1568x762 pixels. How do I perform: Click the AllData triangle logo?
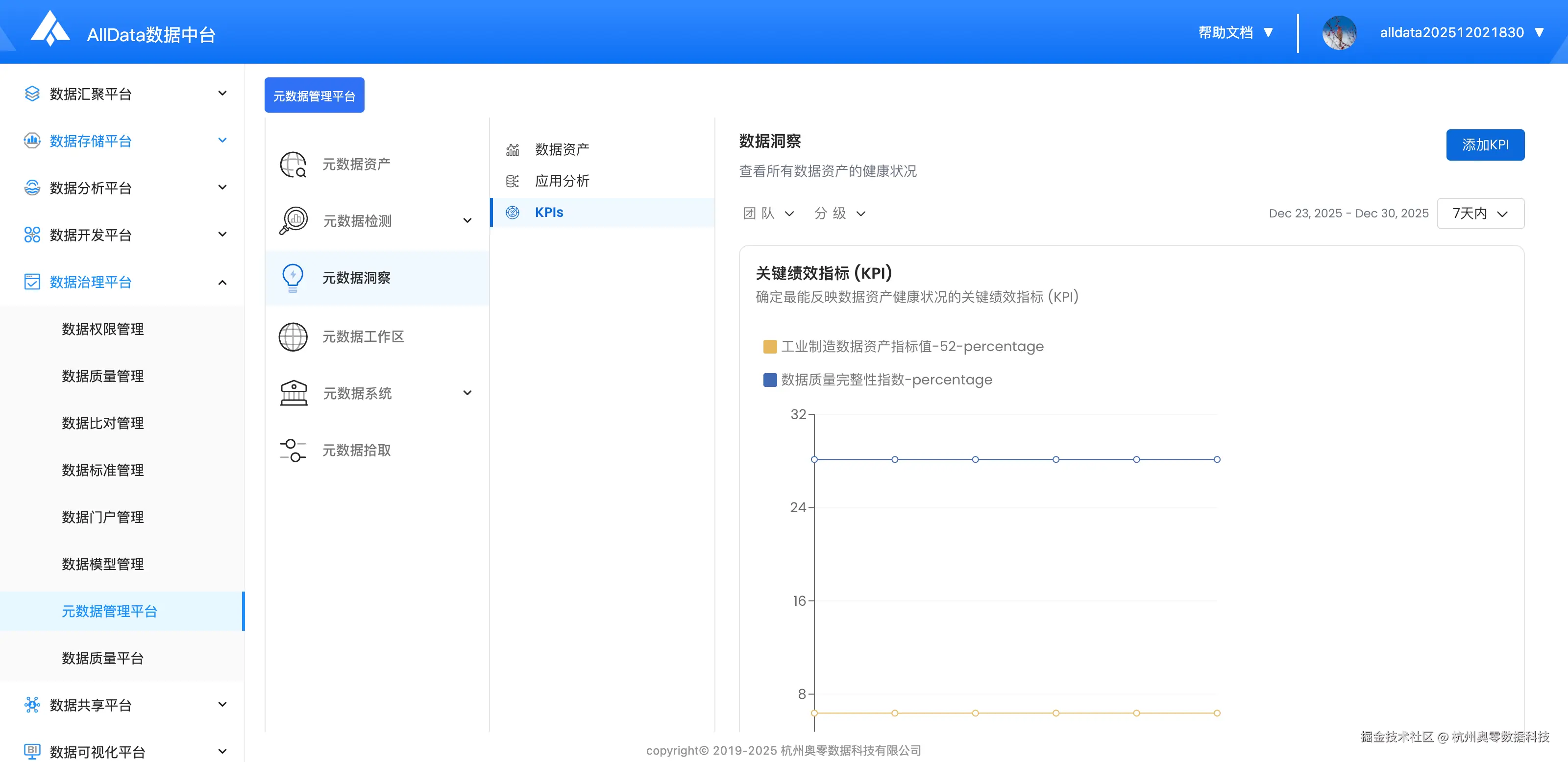point(50,28)
